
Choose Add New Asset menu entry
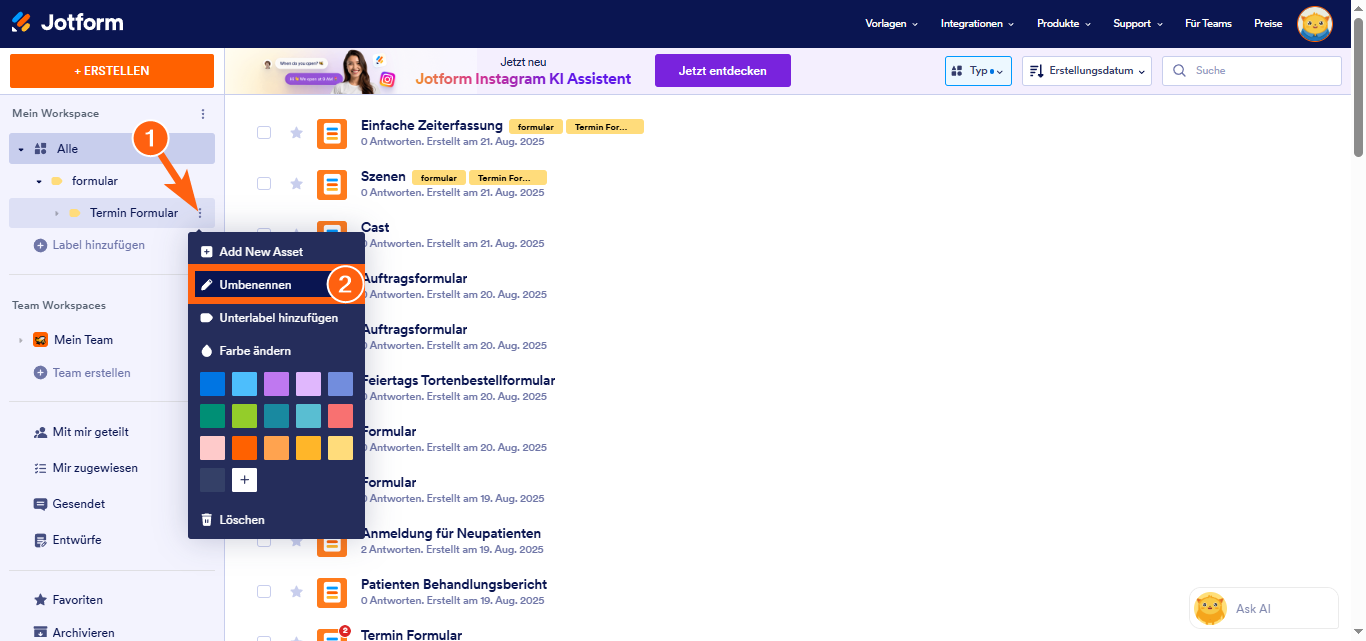(276, 252)
